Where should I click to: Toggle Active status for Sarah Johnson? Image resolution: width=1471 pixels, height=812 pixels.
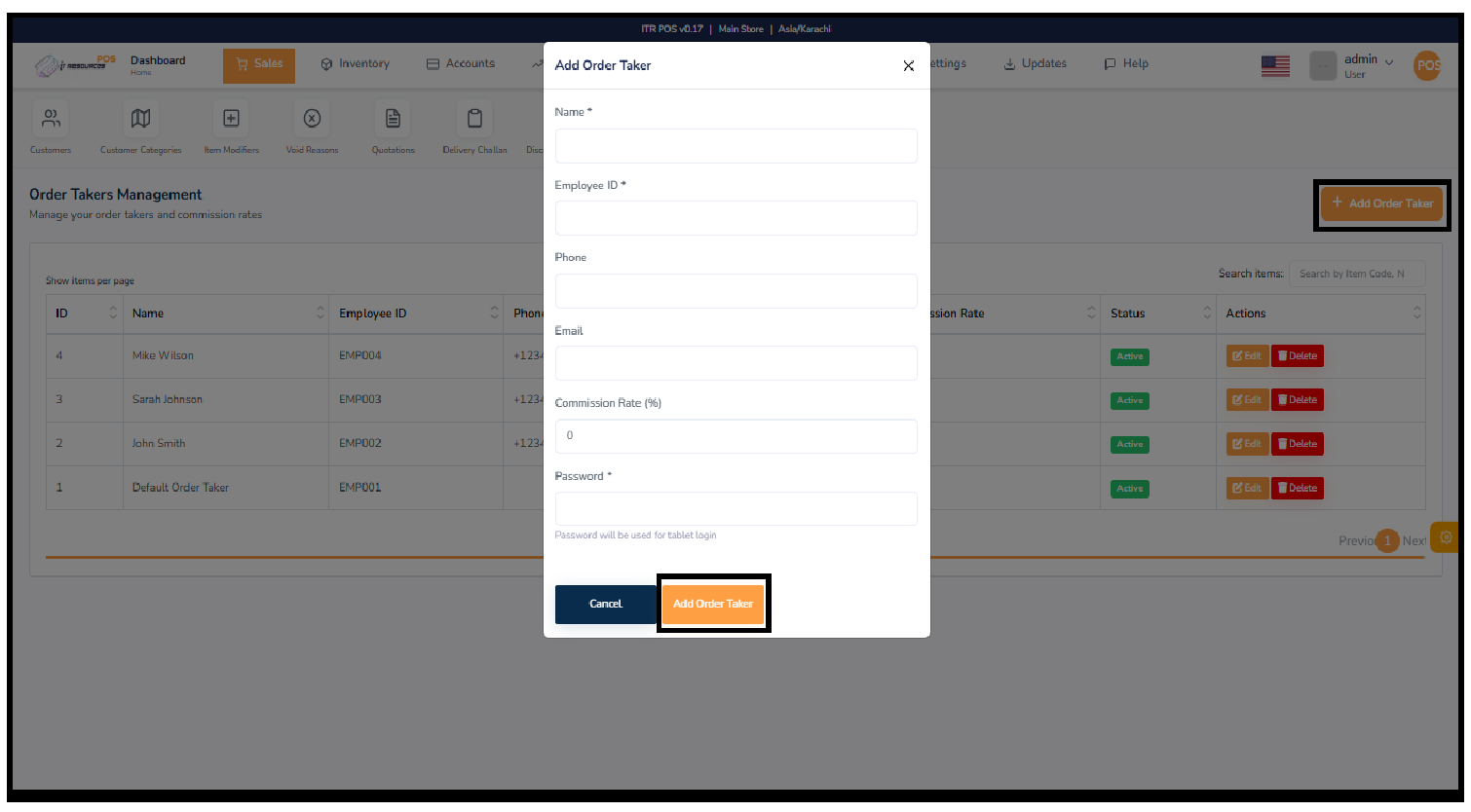point(1129,400)
